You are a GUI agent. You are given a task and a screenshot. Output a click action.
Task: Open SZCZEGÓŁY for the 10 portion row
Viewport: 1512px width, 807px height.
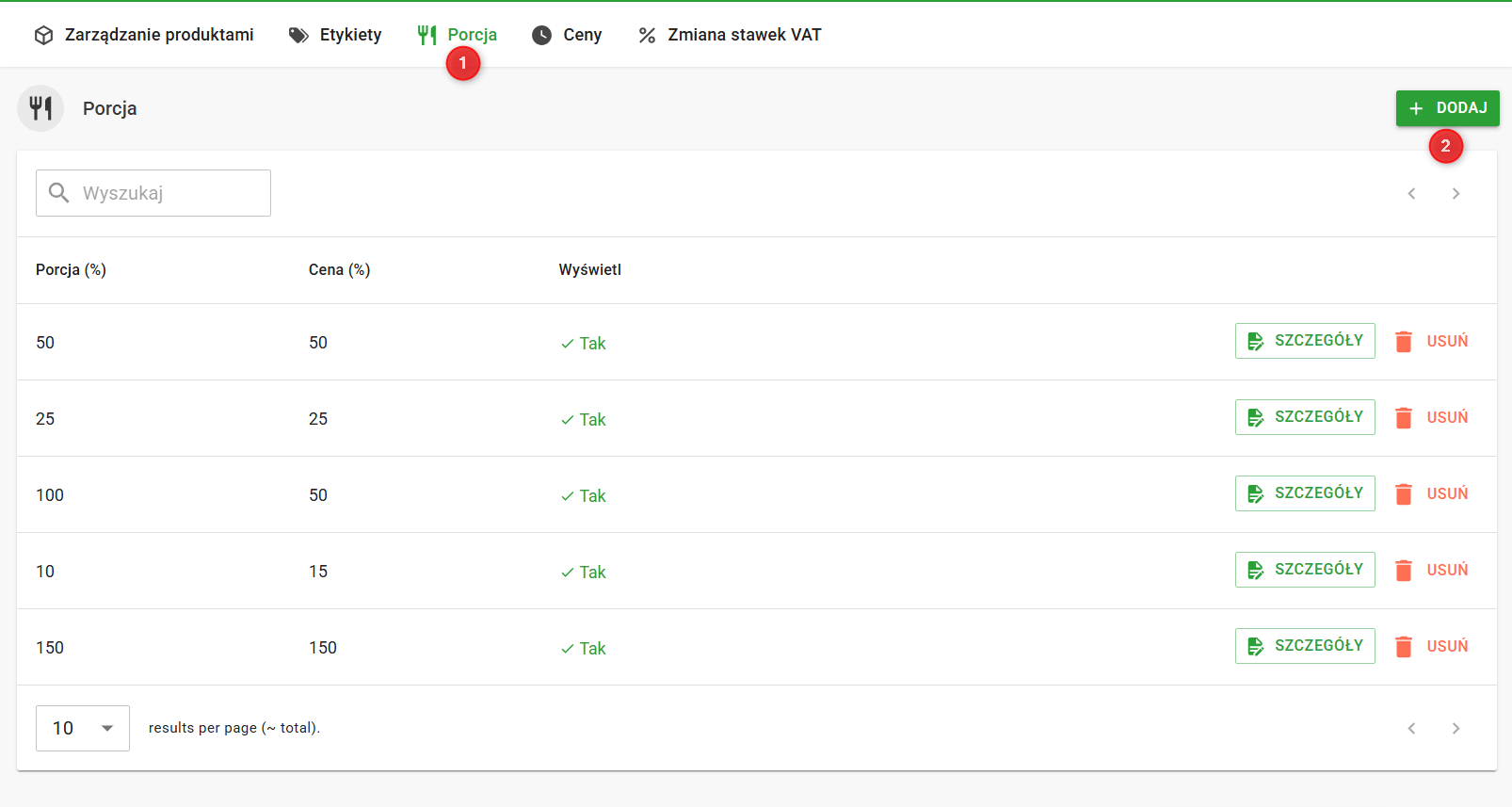pos(1304,570)
